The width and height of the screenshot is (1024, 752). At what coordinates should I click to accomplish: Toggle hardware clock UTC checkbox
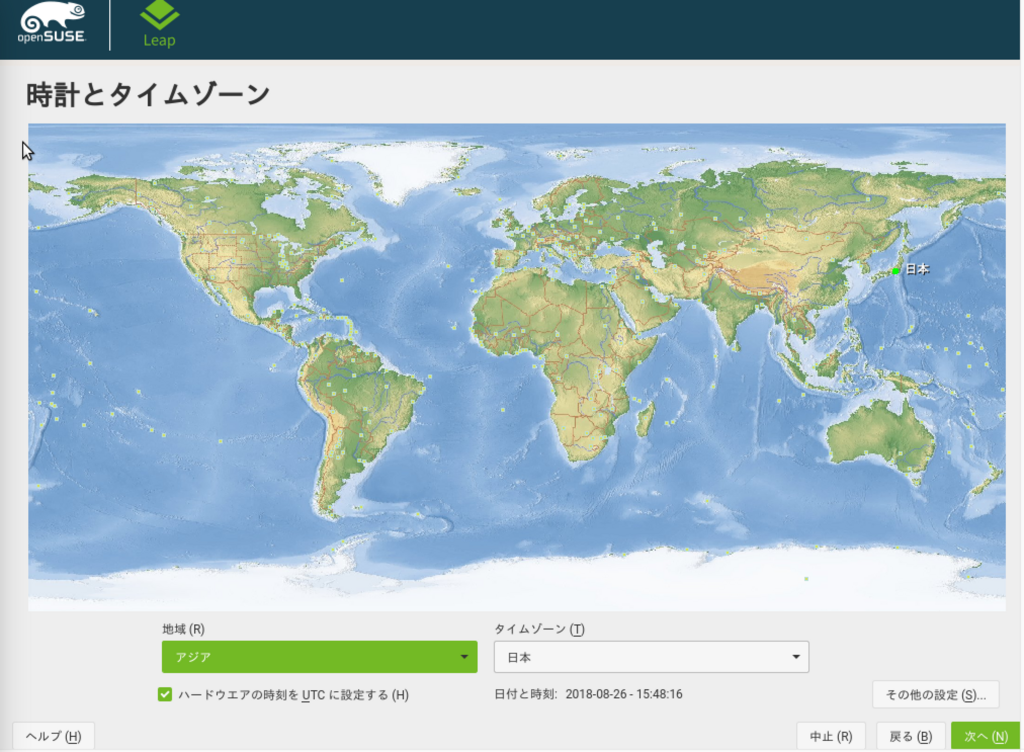point(165,695)
